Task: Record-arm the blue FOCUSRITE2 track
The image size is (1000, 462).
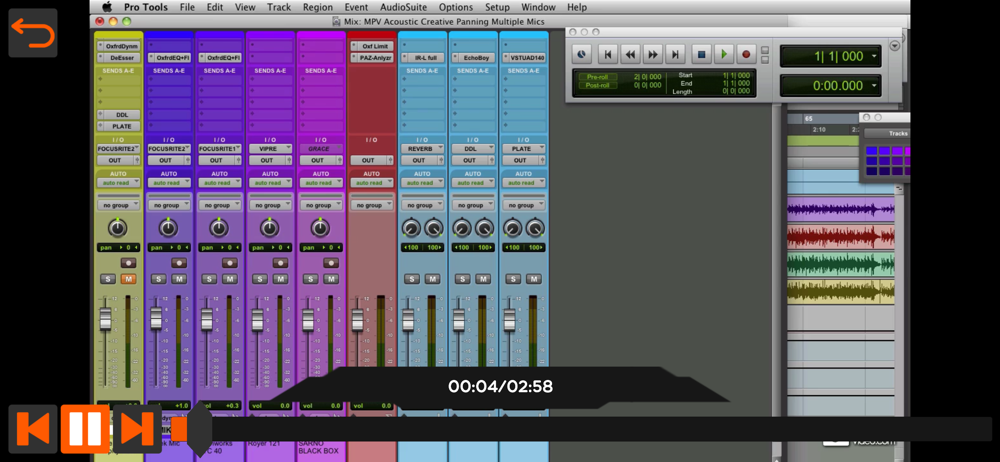Action: click(179, 262)
